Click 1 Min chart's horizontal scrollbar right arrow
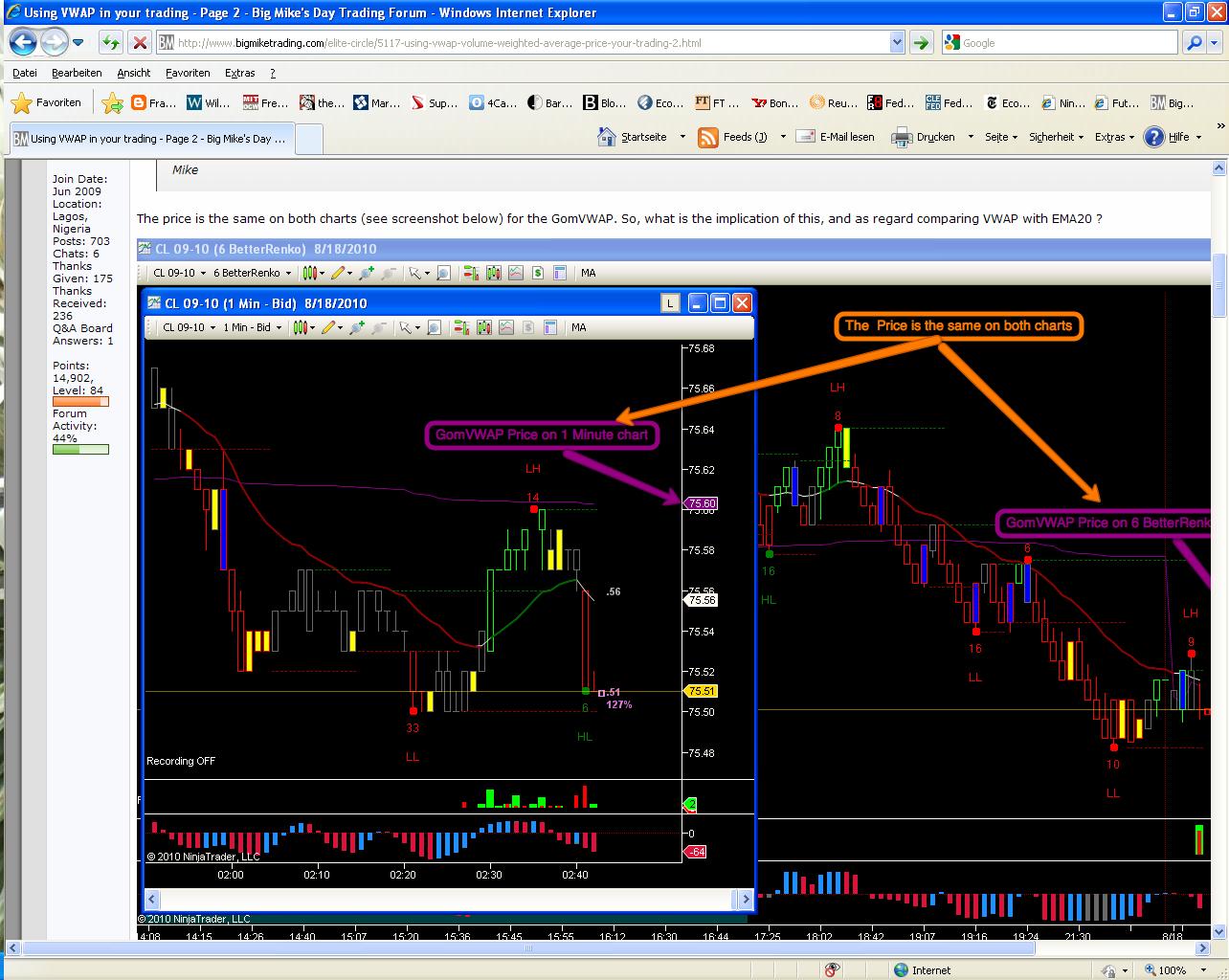 pos(745,899)
